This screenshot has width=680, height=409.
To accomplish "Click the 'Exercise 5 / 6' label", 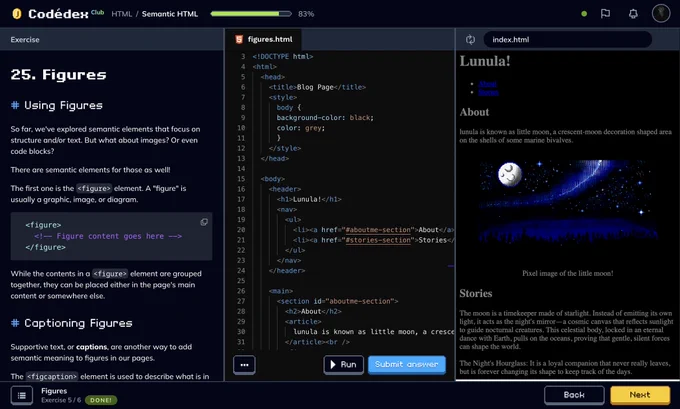I will point(61,400).
